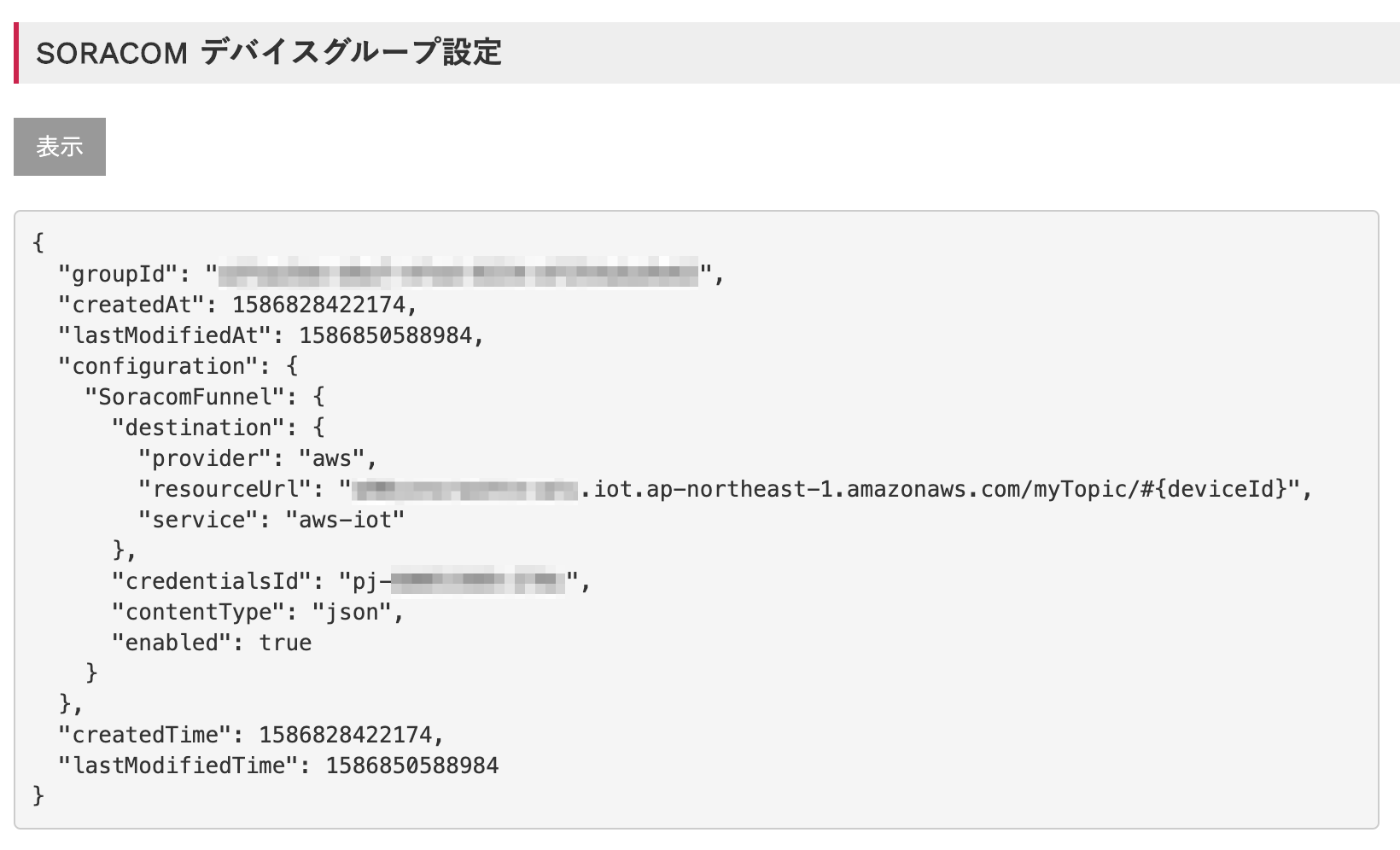Click the "lastModifiedTime" line
Screen dimensions: 1400x850
click(277, 766)
